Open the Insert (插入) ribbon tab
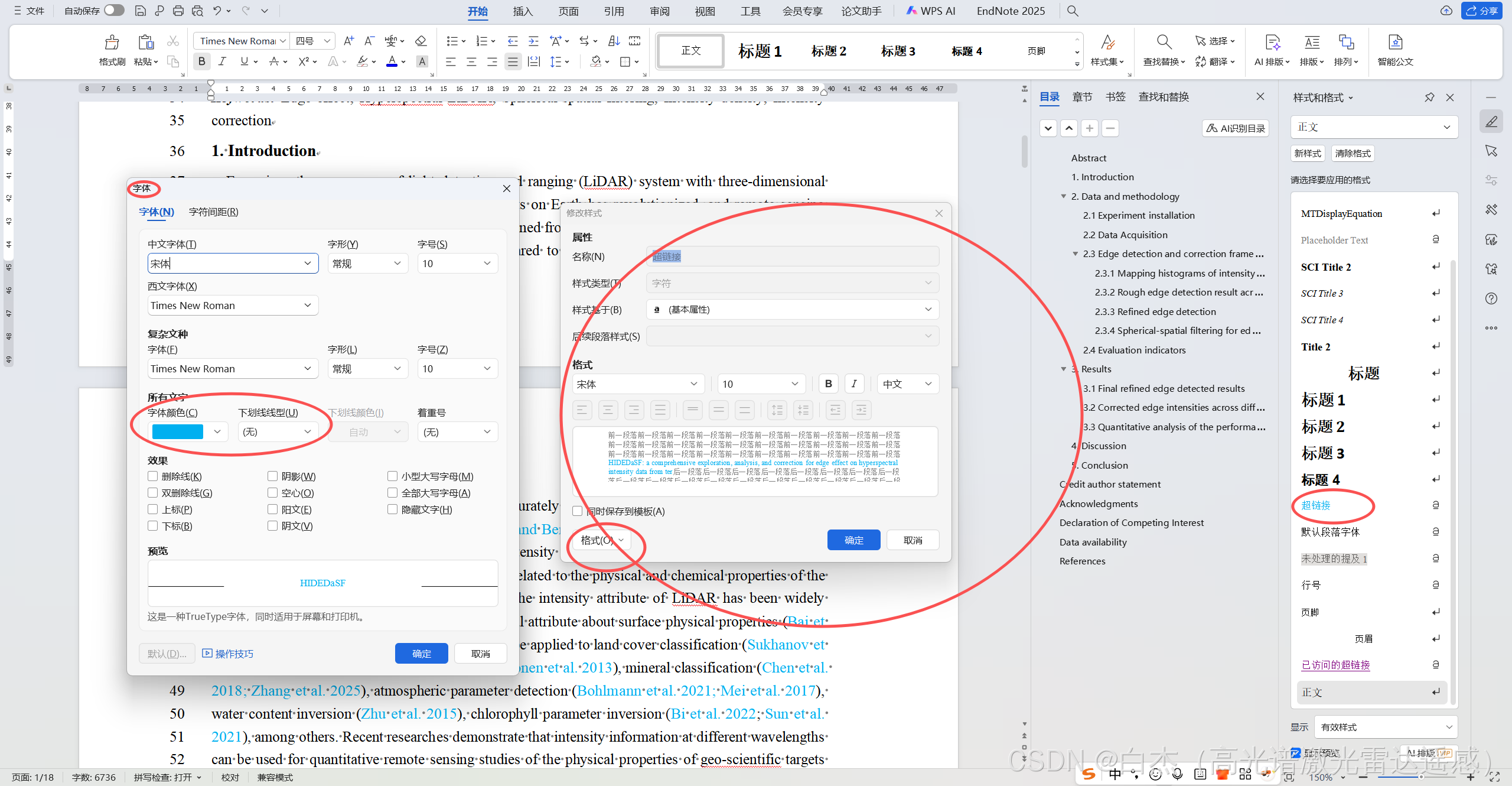Screen dimensions: 1512x786 click(523, 11)
